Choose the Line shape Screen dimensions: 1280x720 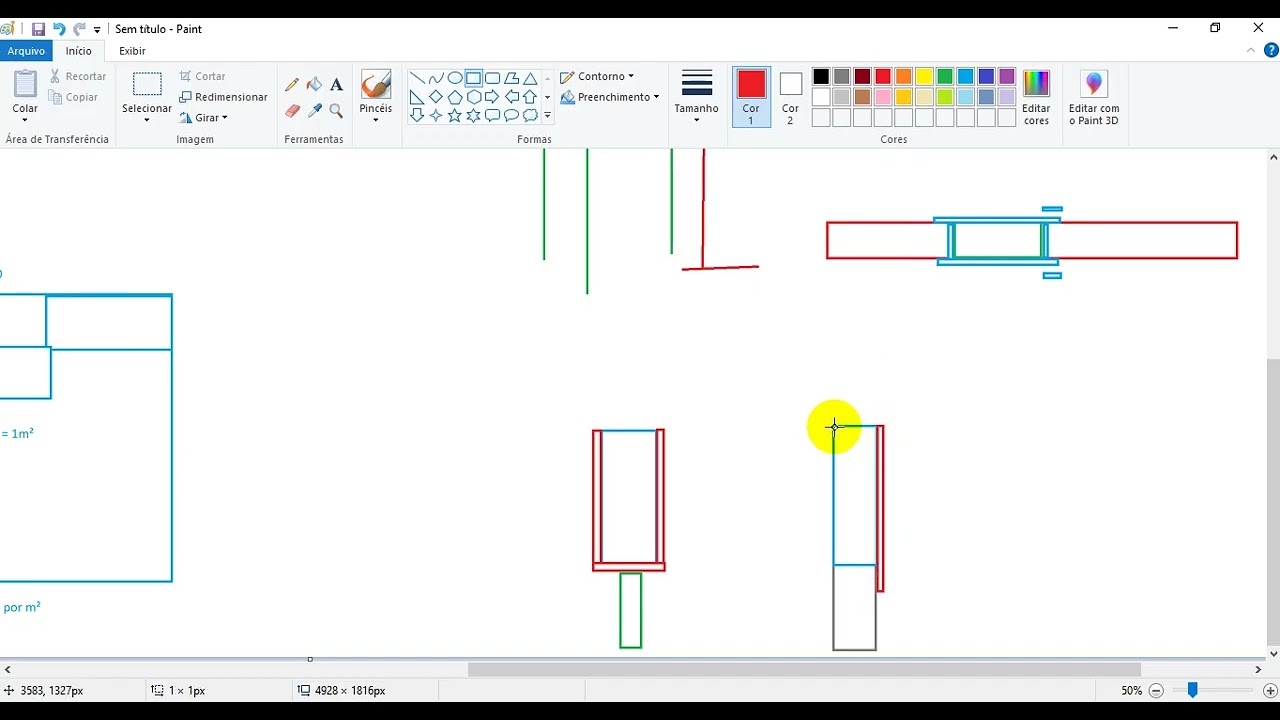pyautogui.click(x=417, y=78)
